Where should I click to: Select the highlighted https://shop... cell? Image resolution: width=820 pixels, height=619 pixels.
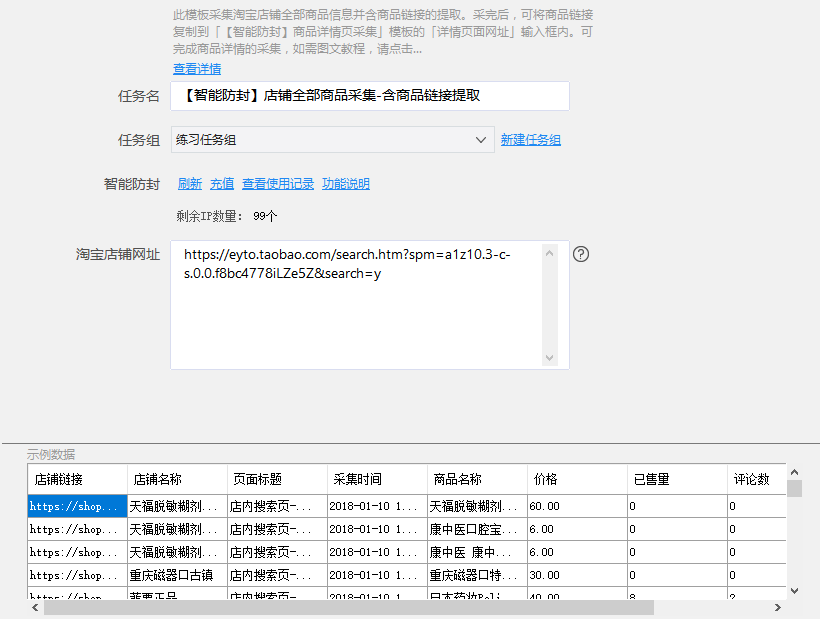point(77,506)
